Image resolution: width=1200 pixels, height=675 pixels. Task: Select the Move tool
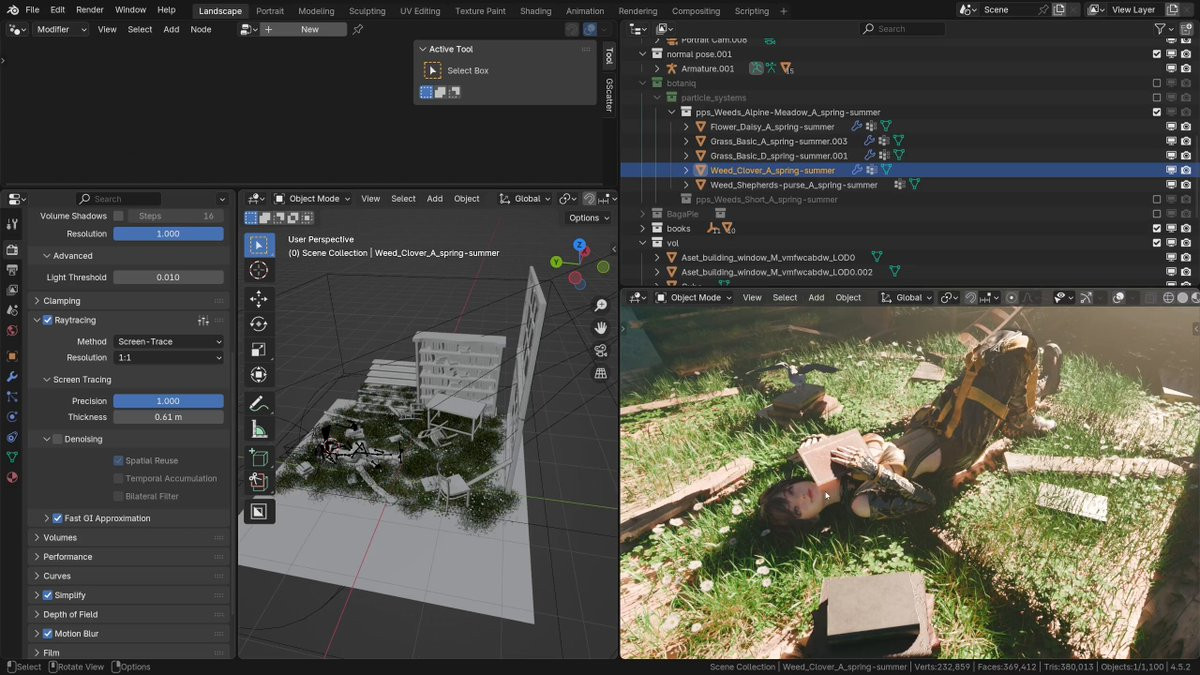258,298
